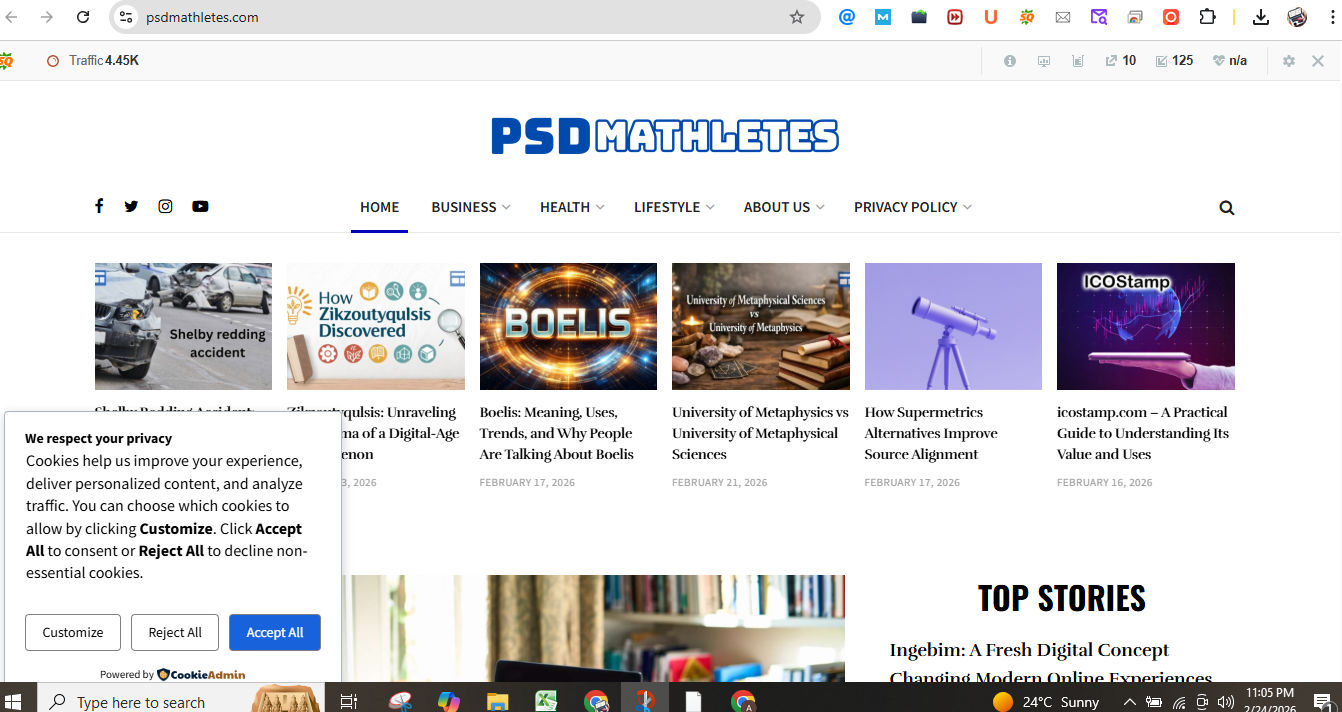Open the University of Metaphysical Sciences thumbnail

click(761, 326)
